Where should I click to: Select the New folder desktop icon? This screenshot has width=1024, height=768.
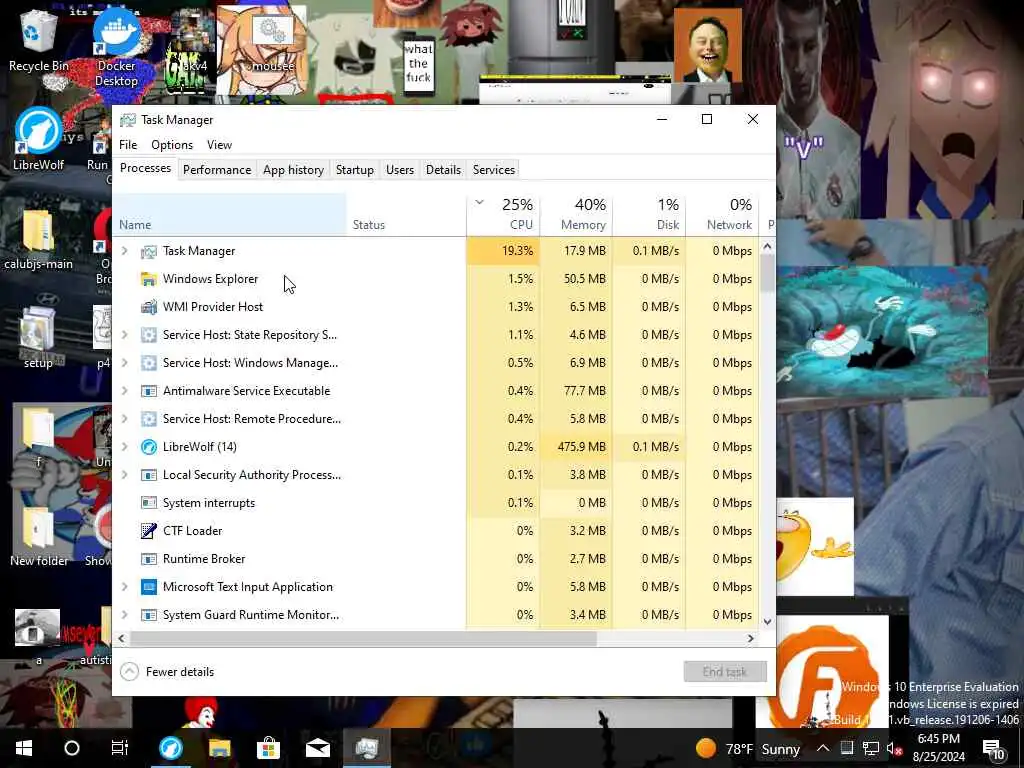[x=39, y=536]
